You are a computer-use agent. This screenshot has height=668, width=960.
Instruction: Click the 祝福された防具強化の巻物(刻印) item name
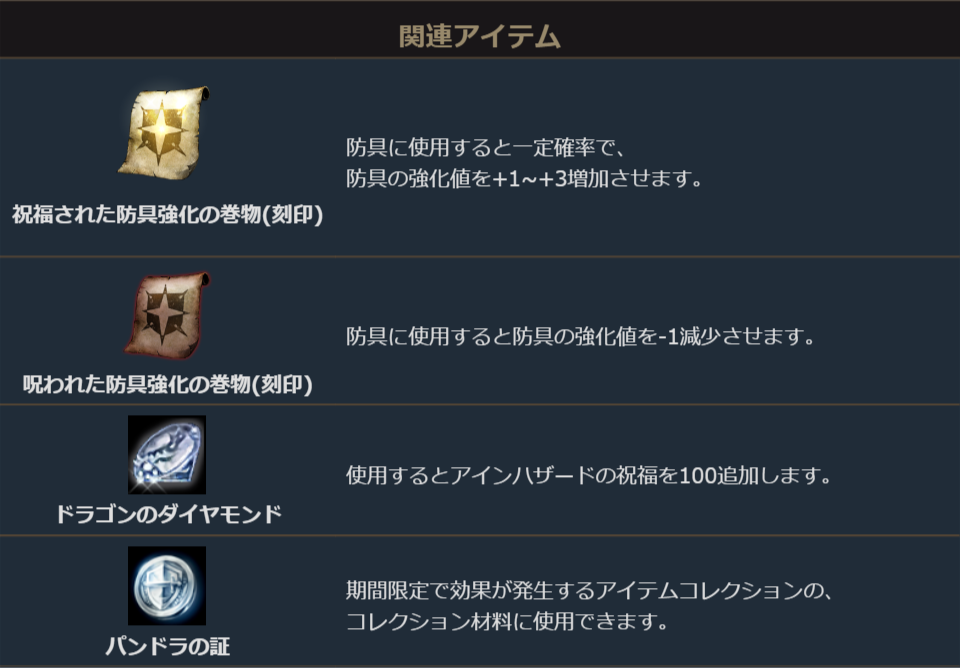[x=167, y=215]
